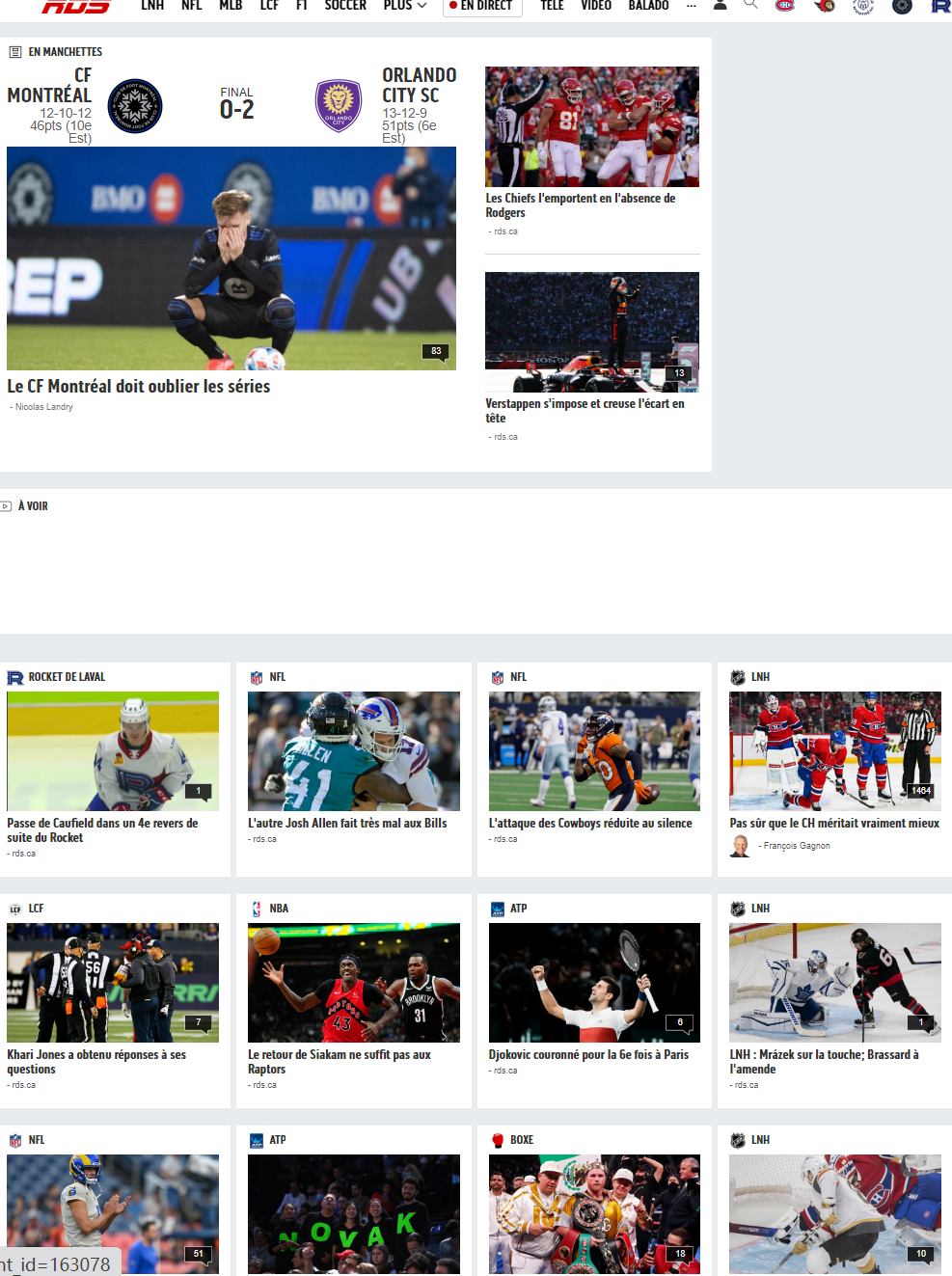The width and height of the screenshot is (952, 1276).
Task: Click the François Gagnon author name
Action: point(797,846)
